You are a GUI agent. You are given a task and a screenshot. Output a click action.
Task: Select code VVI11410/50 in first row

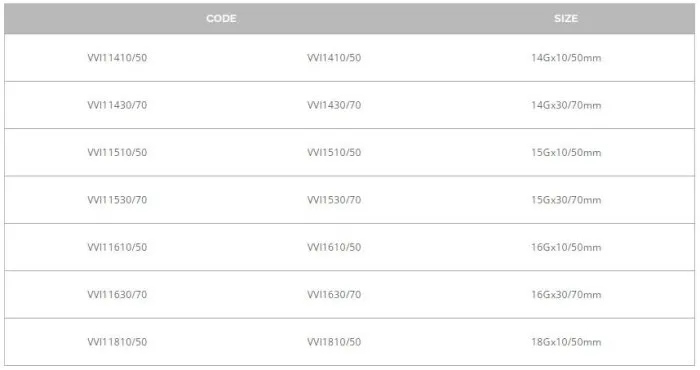pos(117,58)
